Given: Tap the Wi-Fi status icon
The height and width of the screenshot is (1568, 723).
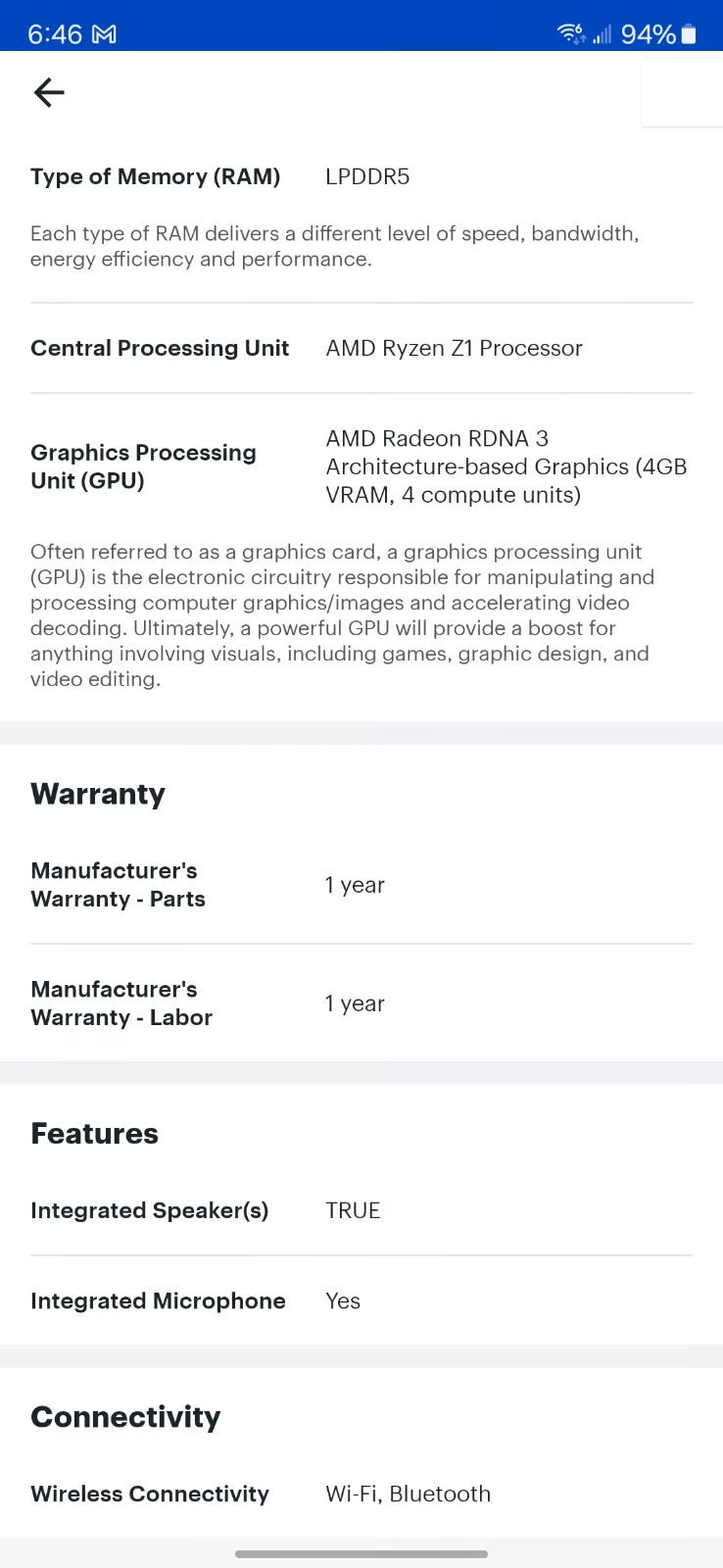Looking at the screenshot, I should (570, 34).
